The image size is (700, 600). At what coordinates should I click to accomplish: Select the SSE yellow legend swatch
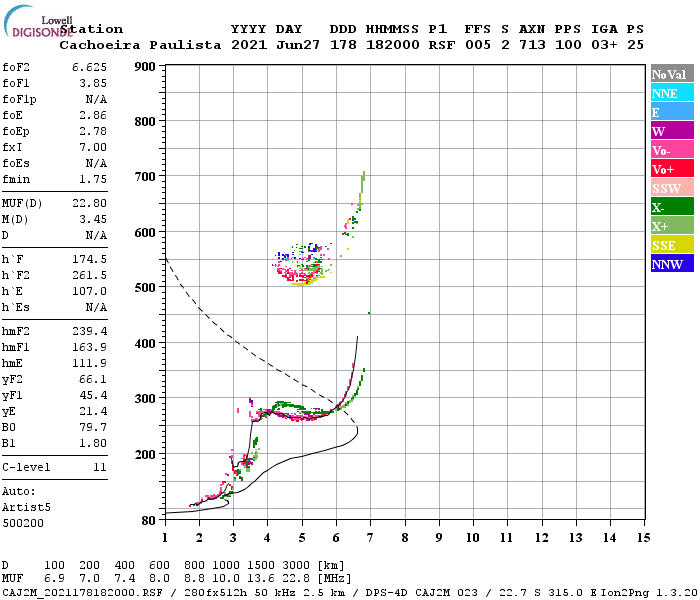point(672,245)
